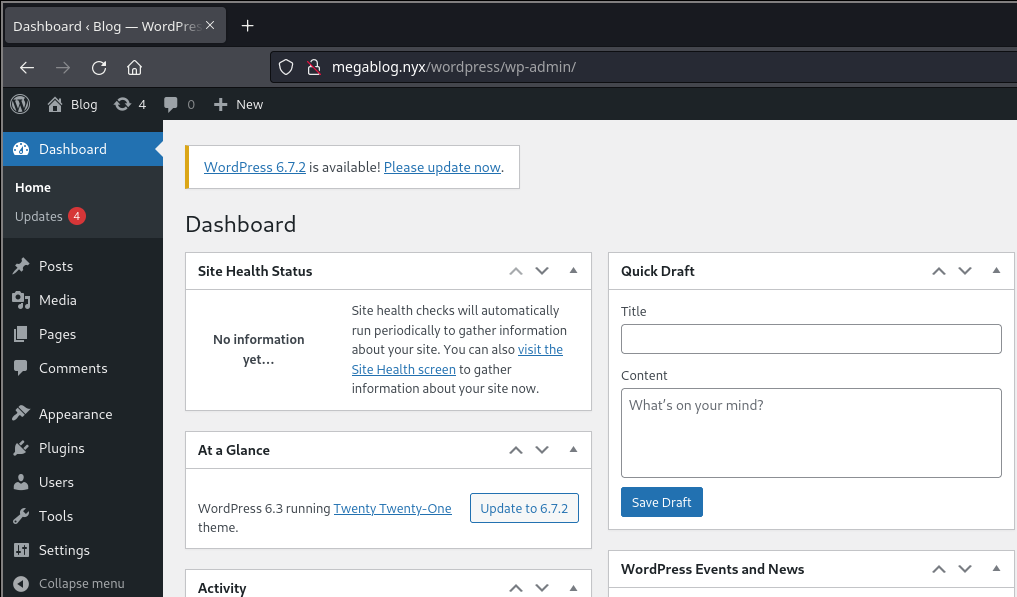The image size is (1017, 597).
Task: Click the Quick Draft Title field
Action: (811, 339)
